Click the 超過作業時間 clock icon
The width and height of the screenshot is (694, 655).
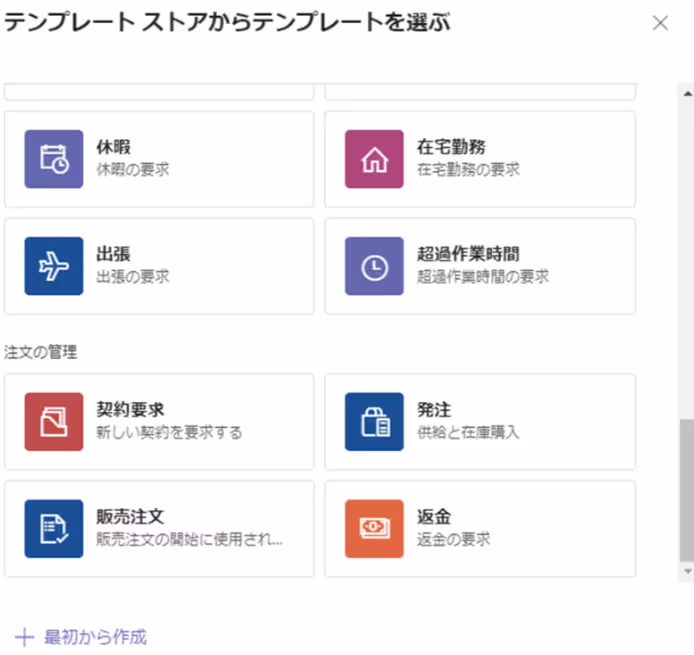point(374,266)
